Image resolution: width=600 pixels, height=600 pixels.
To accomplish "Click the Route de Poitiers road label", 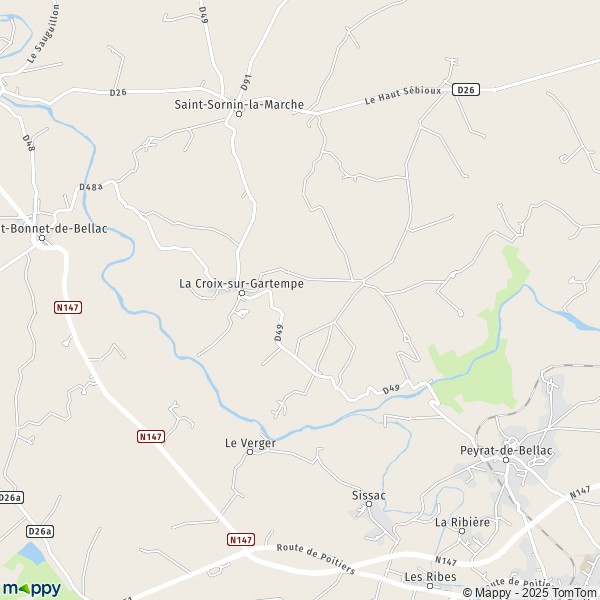I will point(316,559).
